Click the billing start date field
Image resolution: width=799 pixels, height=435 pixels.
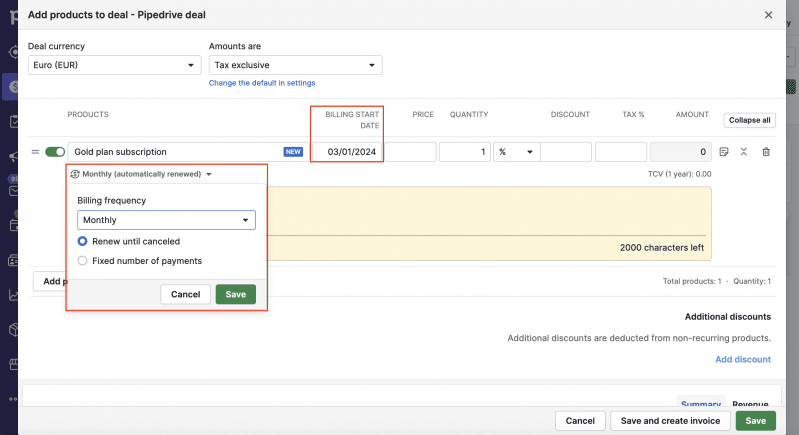[x=351, y=152]
